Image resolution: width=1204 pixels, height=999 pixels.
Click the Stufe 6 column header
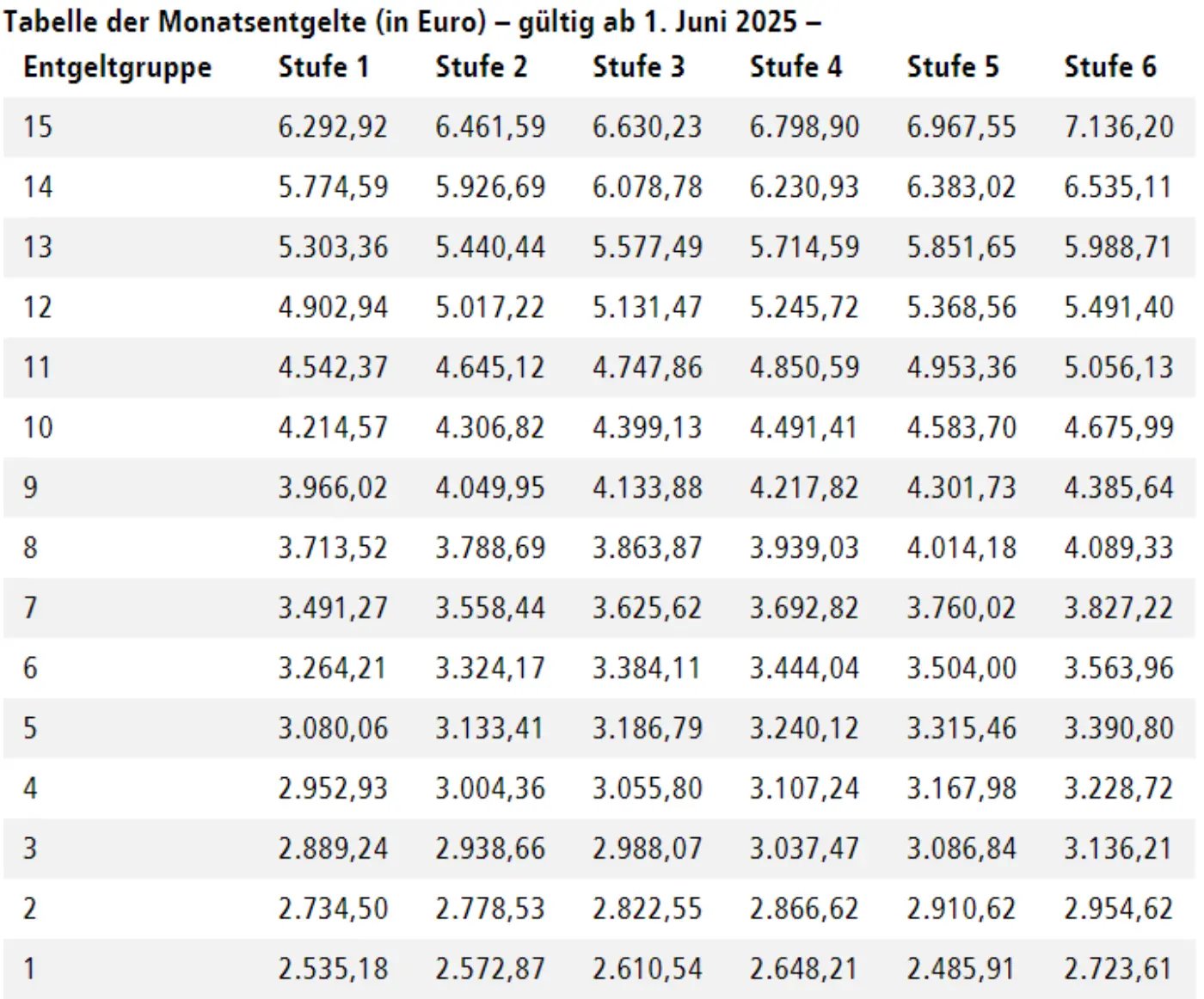tap(1110, 66)
